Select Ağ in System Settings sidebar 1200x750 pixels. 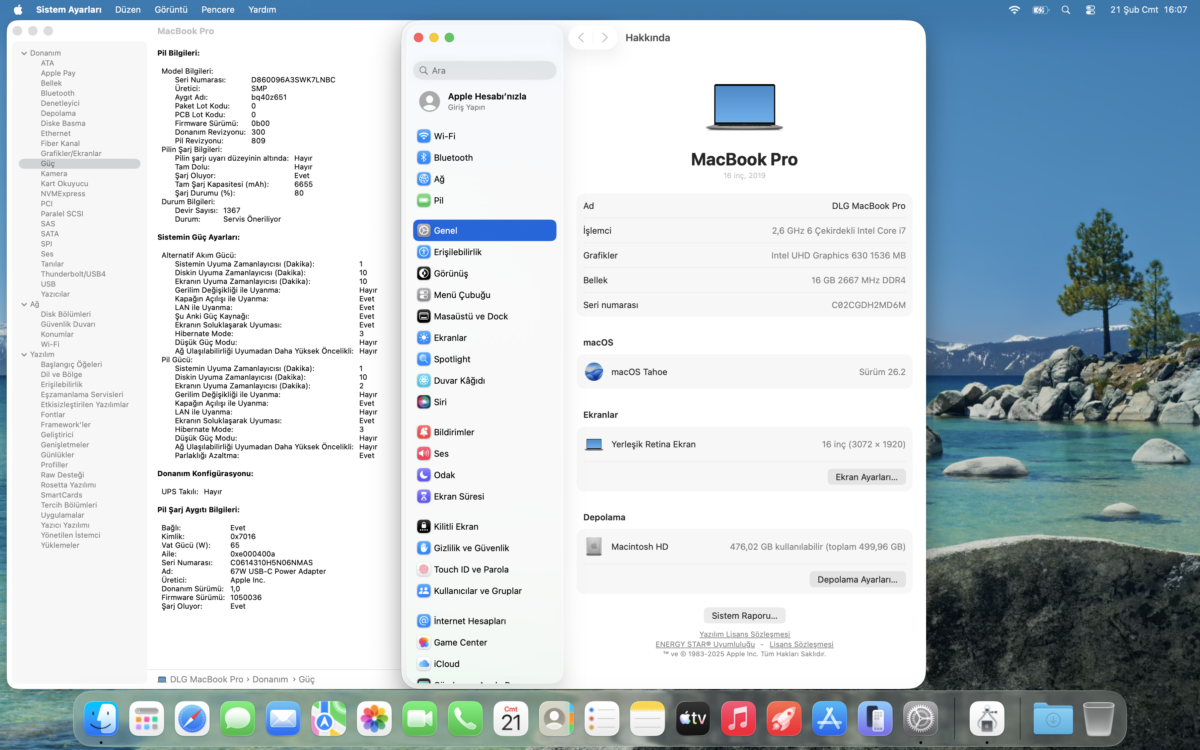tap(484, 179)
